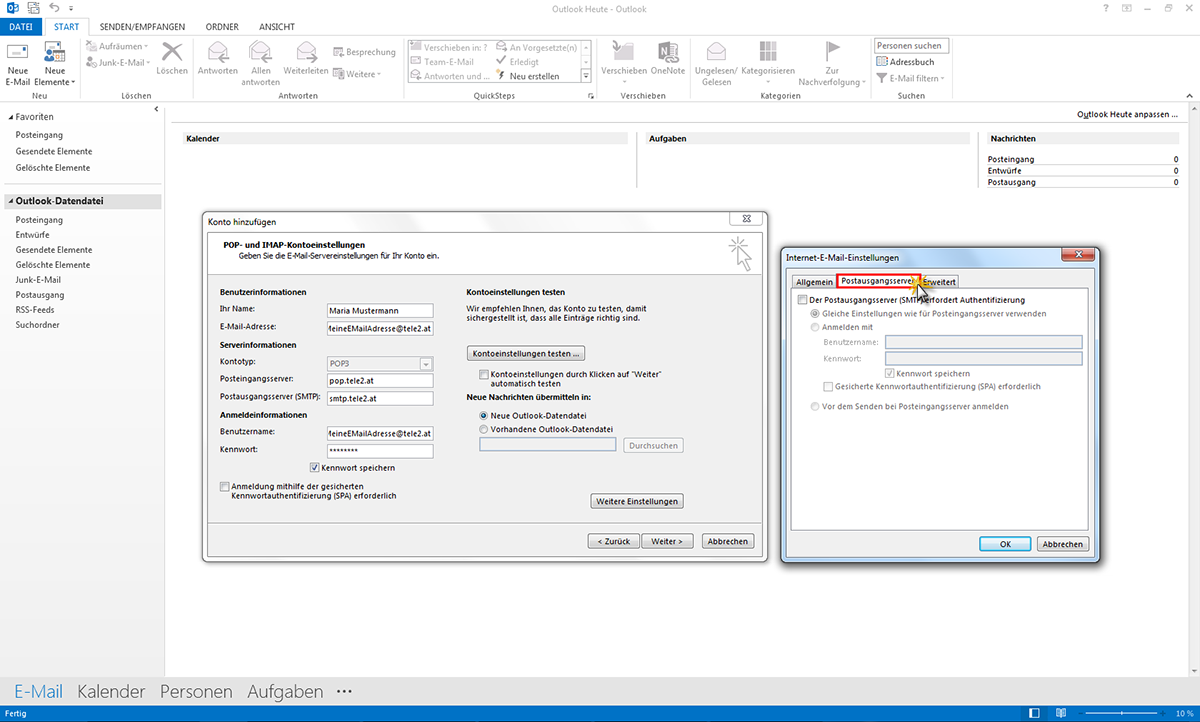
Task: Select Junk-E-Mail folder in sidebar
Action: 38,280
